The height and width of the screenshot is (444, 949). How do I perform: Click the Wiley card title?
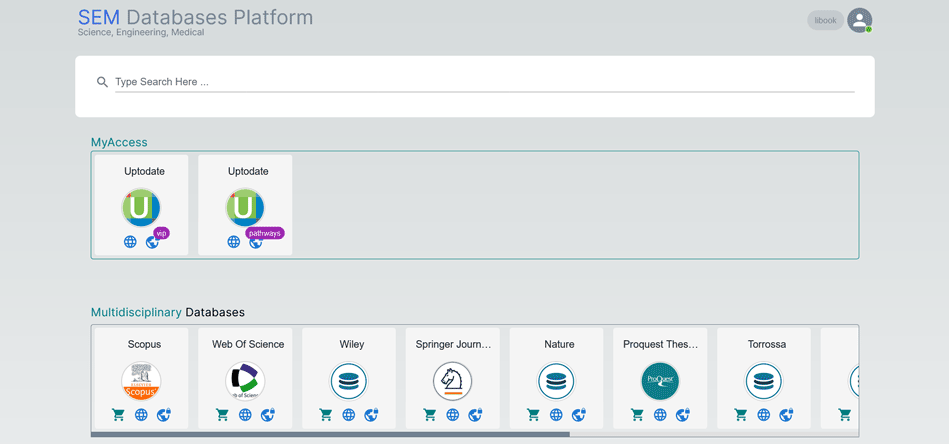click(x=352, y=345)
